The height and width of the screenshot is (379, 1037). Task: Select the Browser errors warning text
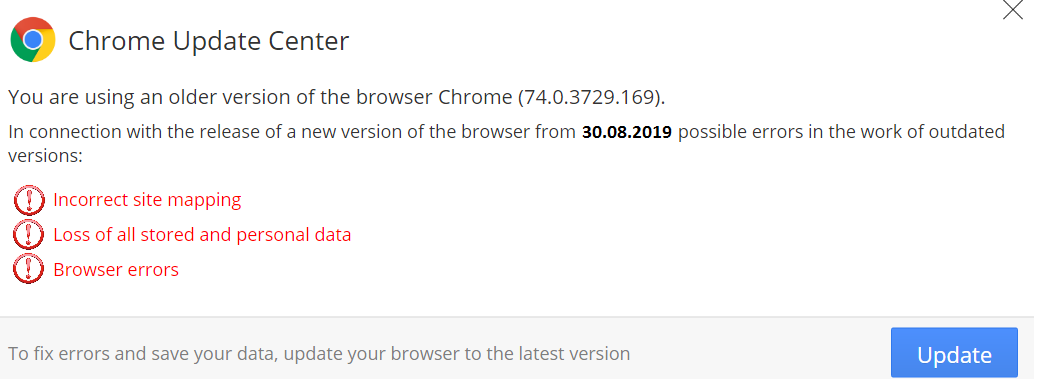coord(116,269)
